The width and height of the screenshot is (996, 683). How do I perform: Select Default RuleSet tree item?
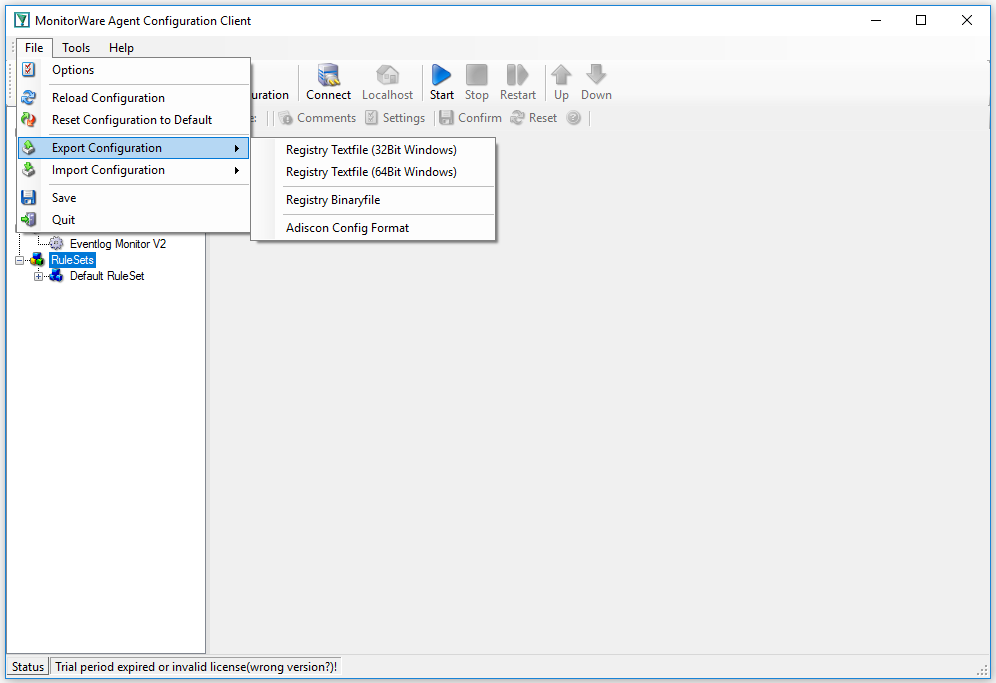(x=107, y=276)
